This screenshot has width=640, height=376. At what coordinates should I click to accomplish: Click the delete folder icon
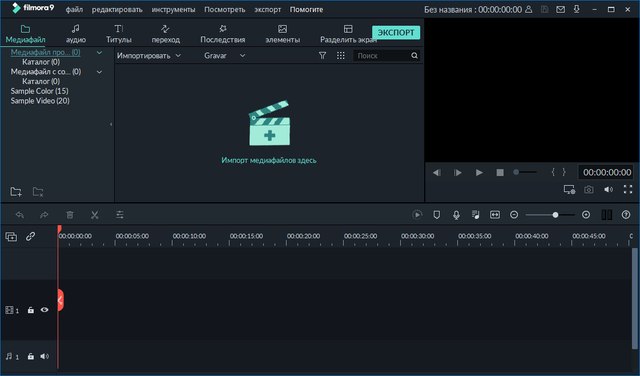(x=38, y=191)
